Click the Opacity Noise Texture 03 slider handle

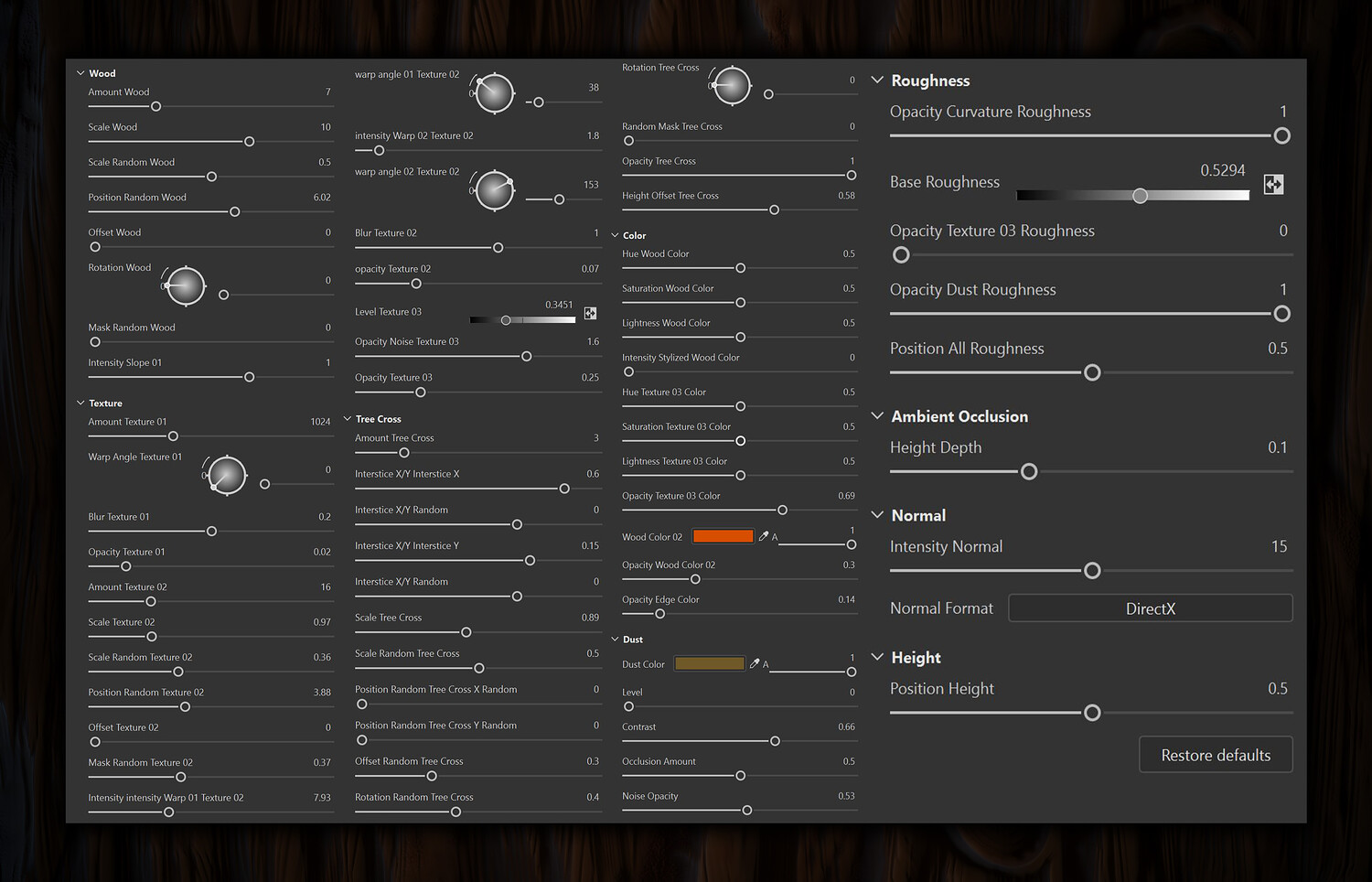[x=527, y=357]
